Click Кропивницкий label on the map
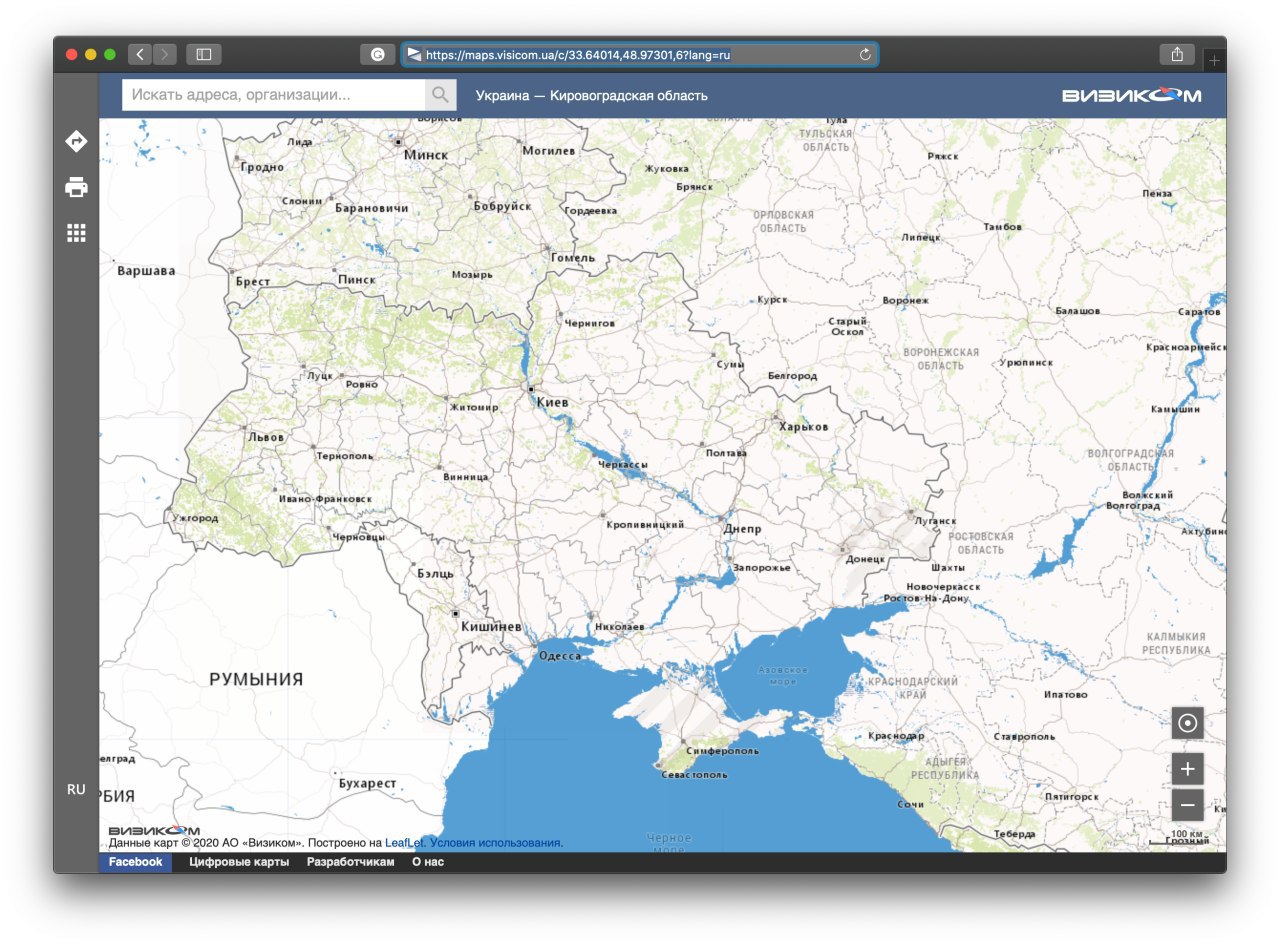Image resolution: width=1280 pixels, height=944 pixels. (646, 525)
